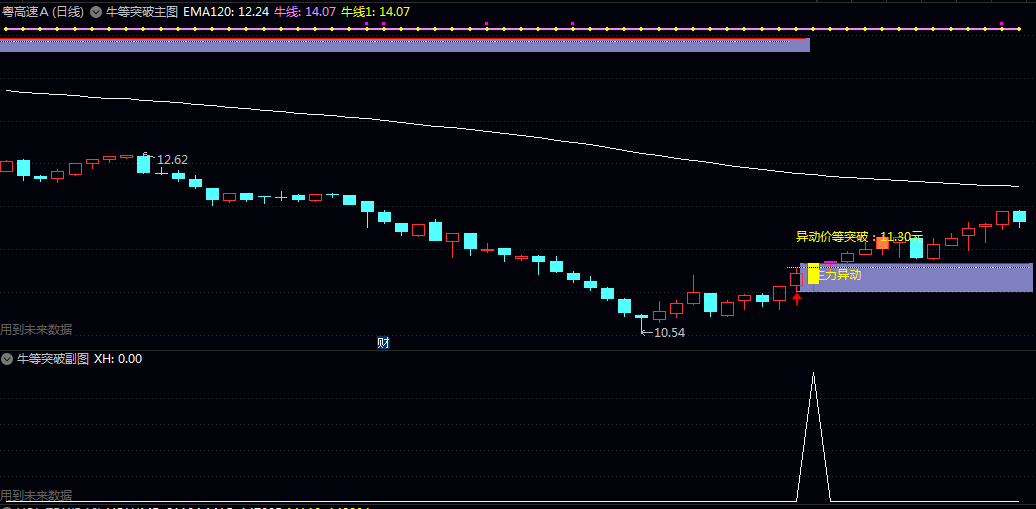Click the purple 主力异动 zone box
The image size is (1036, 509).
point(916,278)
